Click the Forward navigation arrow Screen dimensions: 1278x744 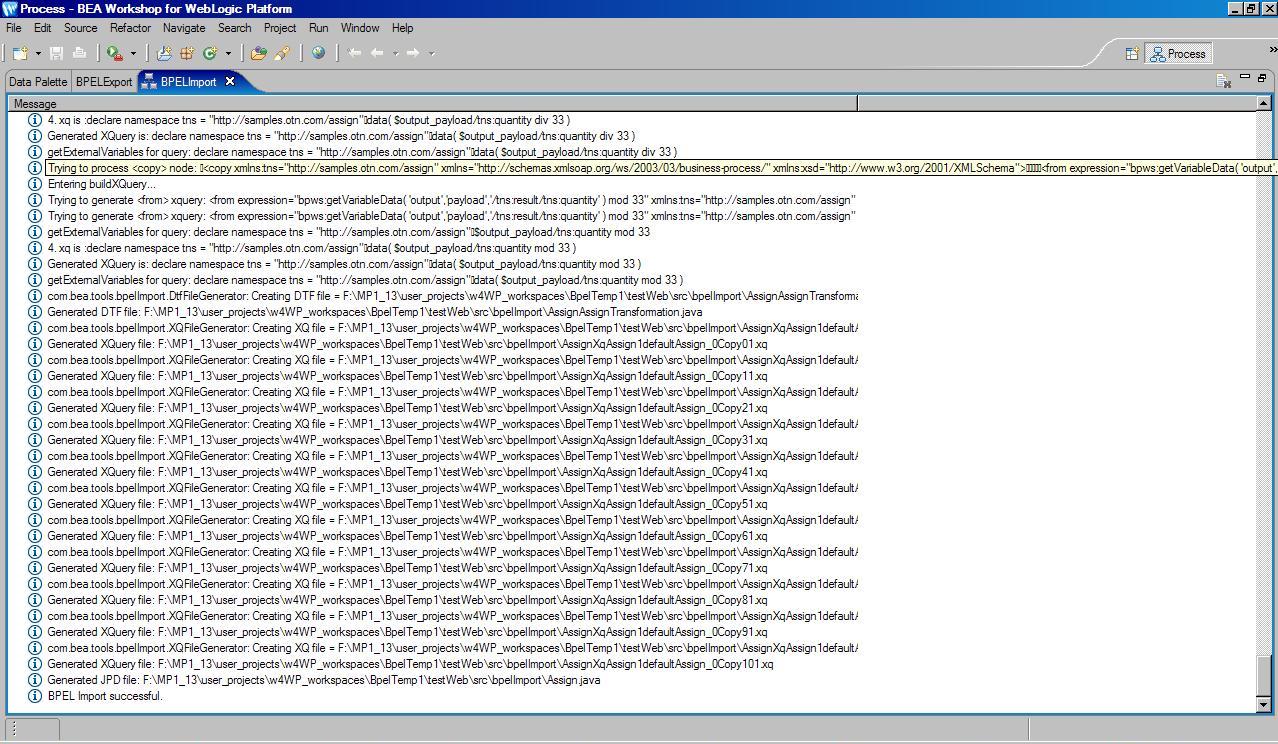[x=412, y=53]
